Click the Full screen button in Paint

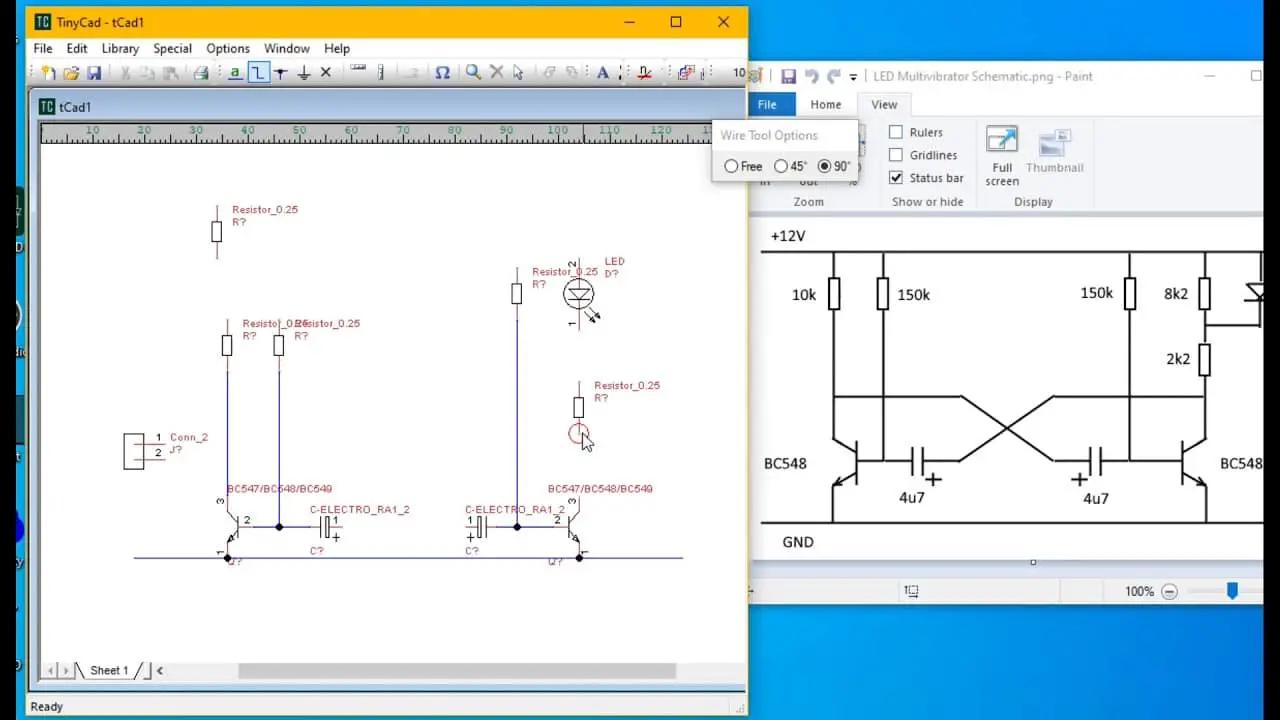(1002, 156)
